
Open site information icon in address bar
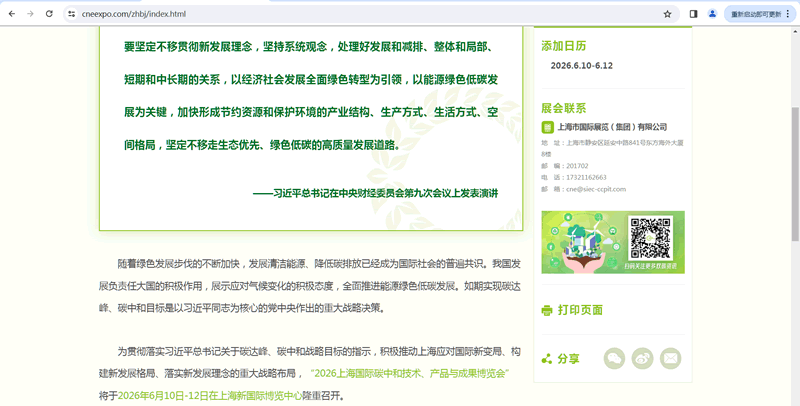(x=72, y=14)
